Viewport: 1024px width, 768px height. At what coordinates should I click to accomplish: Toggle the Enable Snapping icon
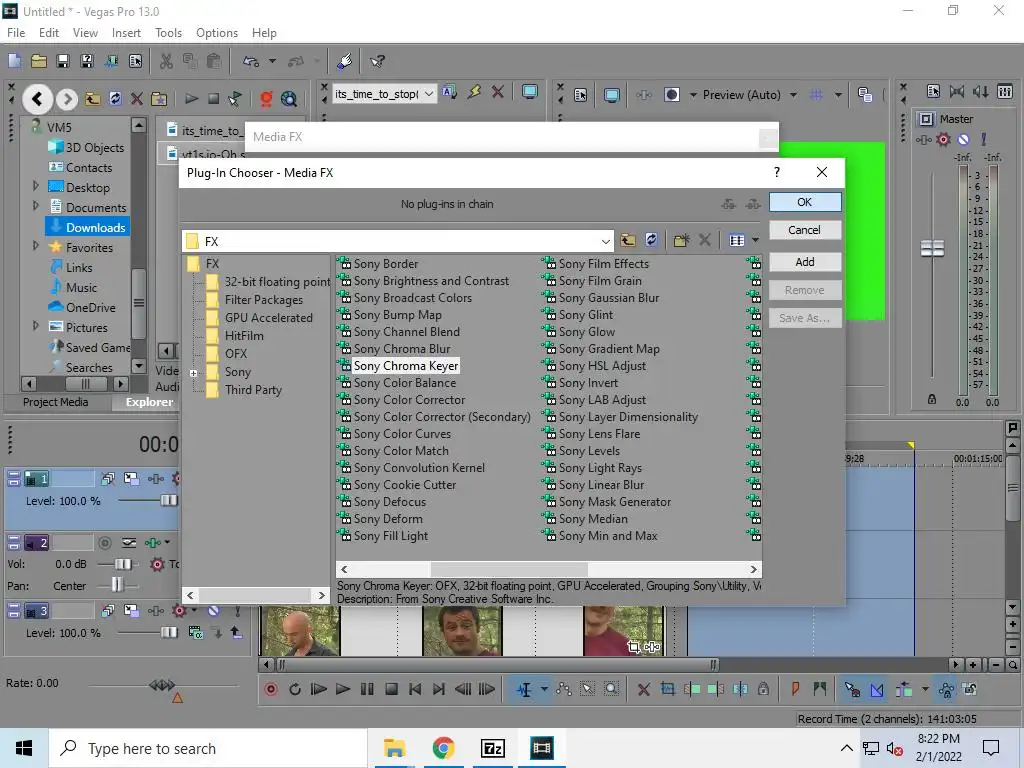point(852,689)
